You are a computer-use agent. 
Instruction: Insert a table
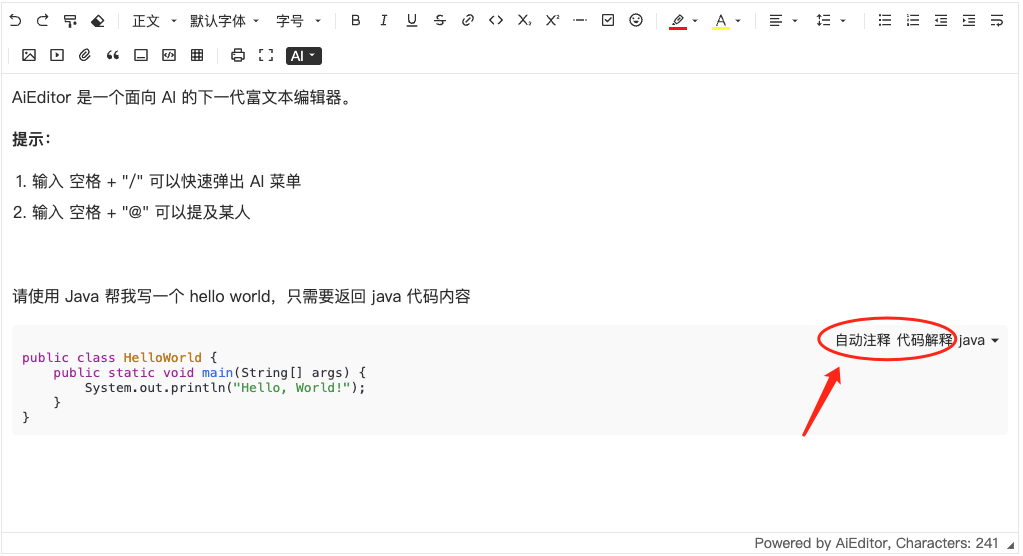pos(197,55)
